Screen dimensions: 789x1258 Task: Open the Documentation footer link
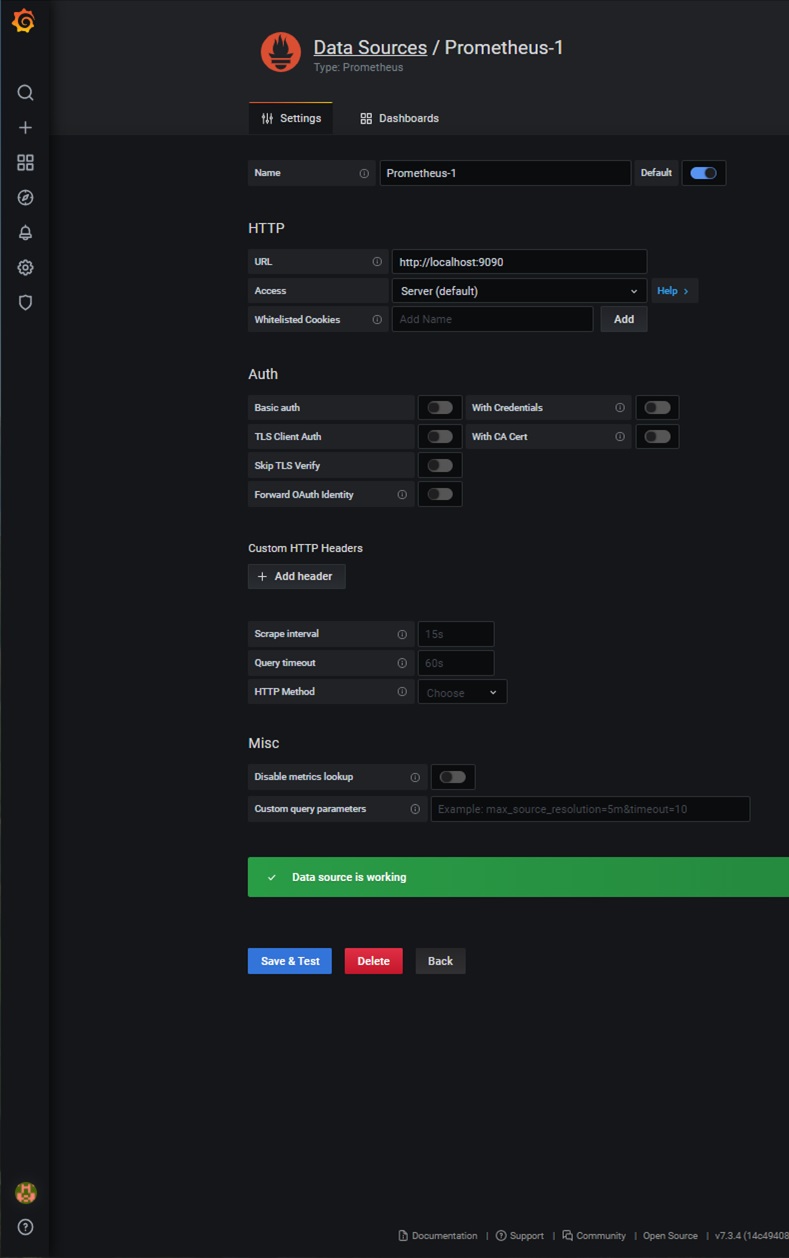(x=438, y=1236)
